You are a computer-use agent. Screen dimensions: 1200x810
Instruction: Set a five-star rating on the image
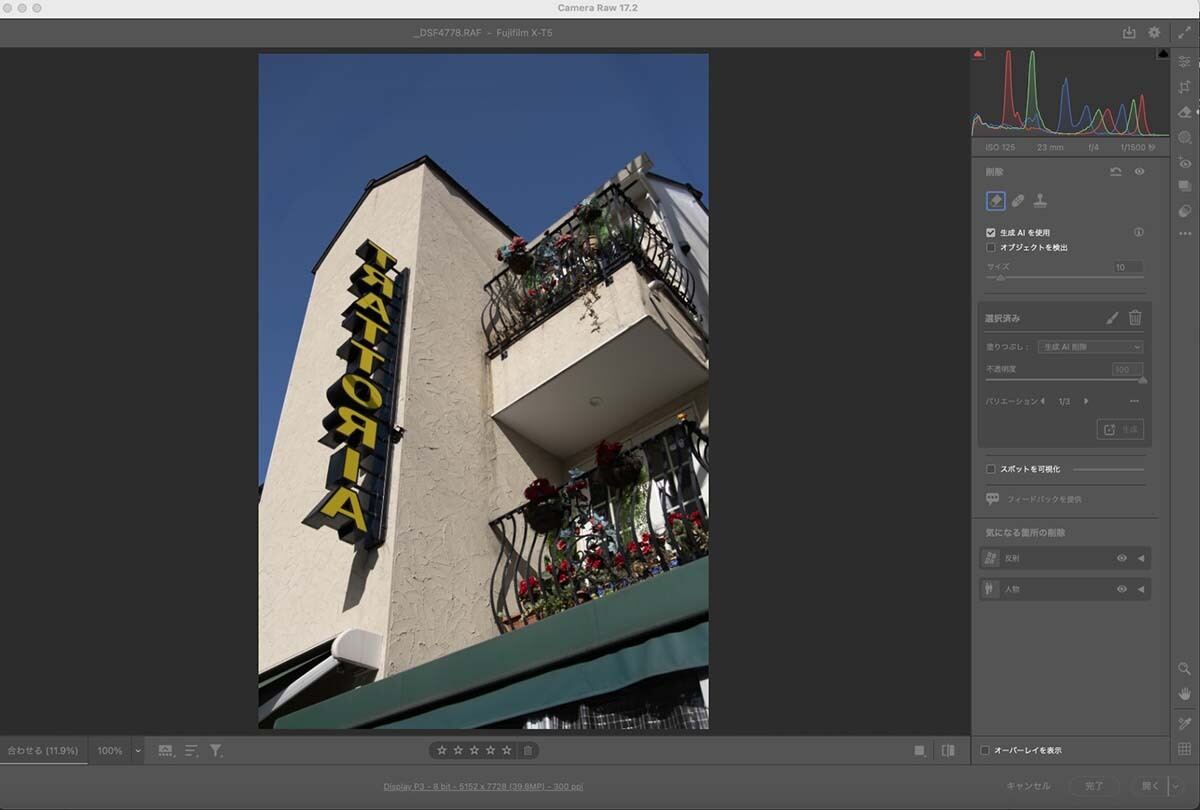tap(506, 750)
